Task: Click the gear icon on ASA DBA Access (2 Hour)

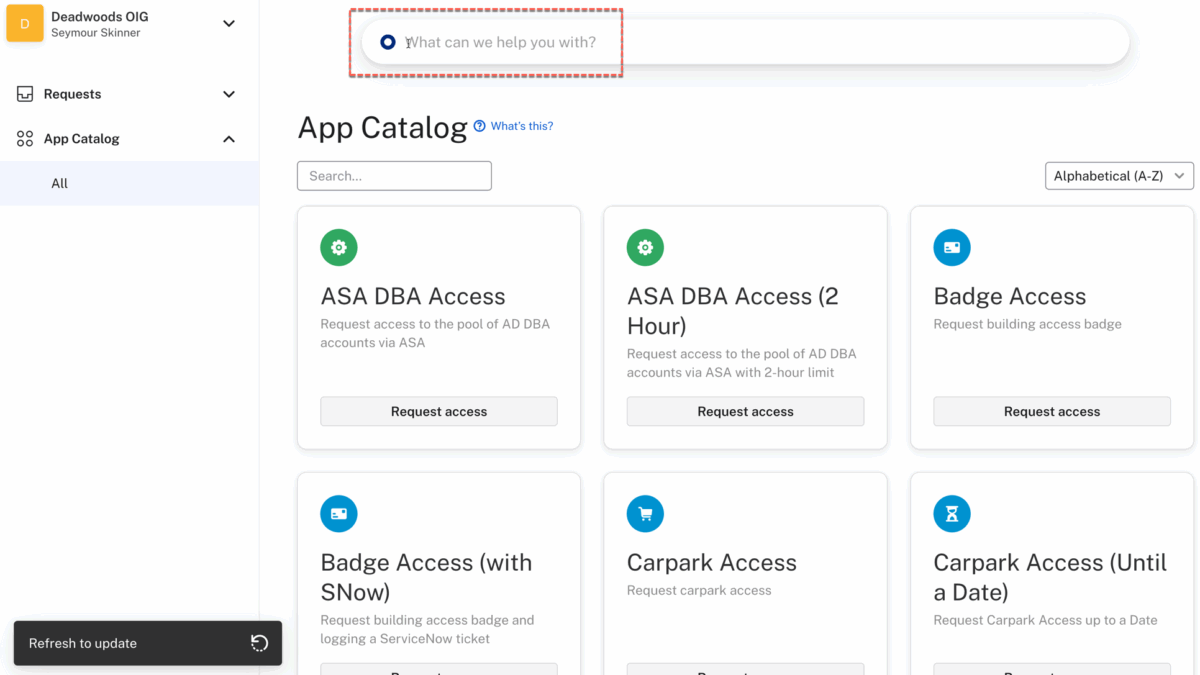Action: tap(645, 247)
